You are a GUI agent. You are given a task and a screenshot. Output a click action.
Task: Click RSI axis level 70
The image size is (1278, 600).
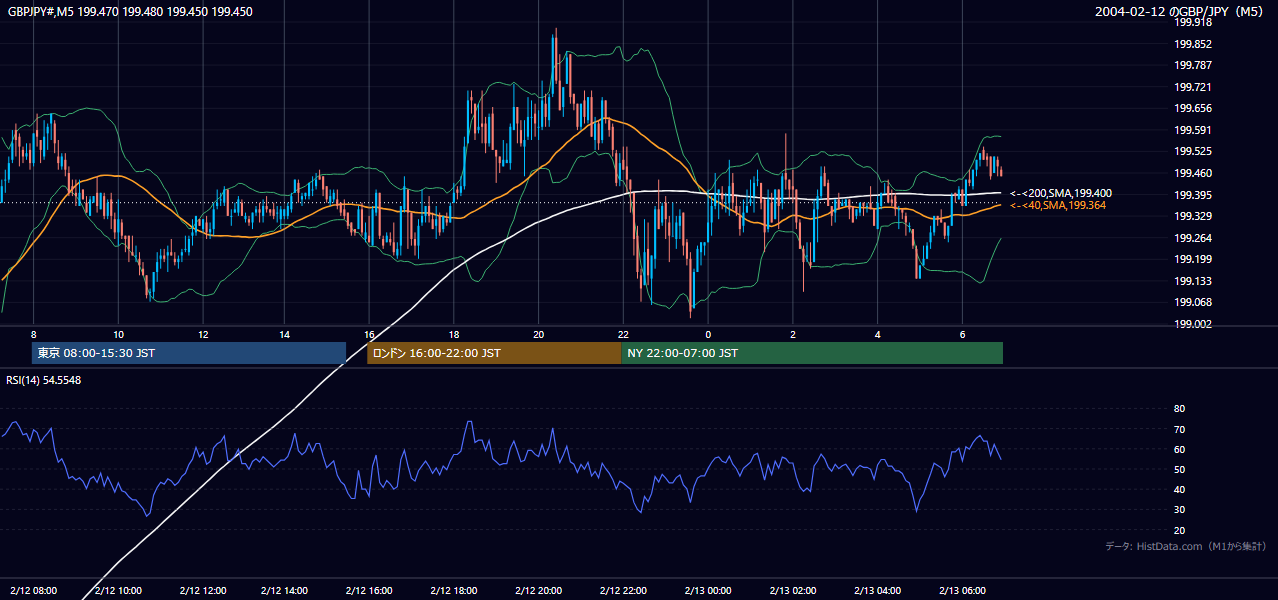(x=1179, y=429)
